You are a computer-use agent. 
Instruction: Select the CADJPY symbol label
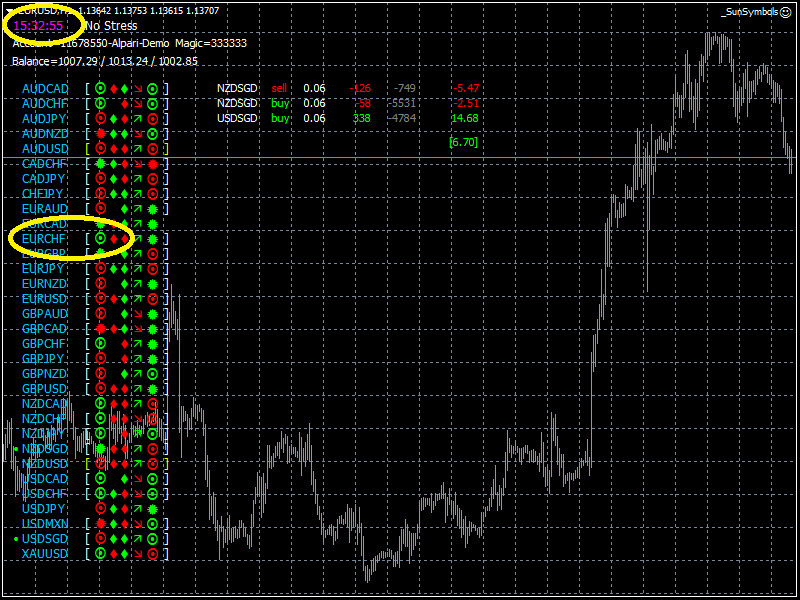coord(43,179)
